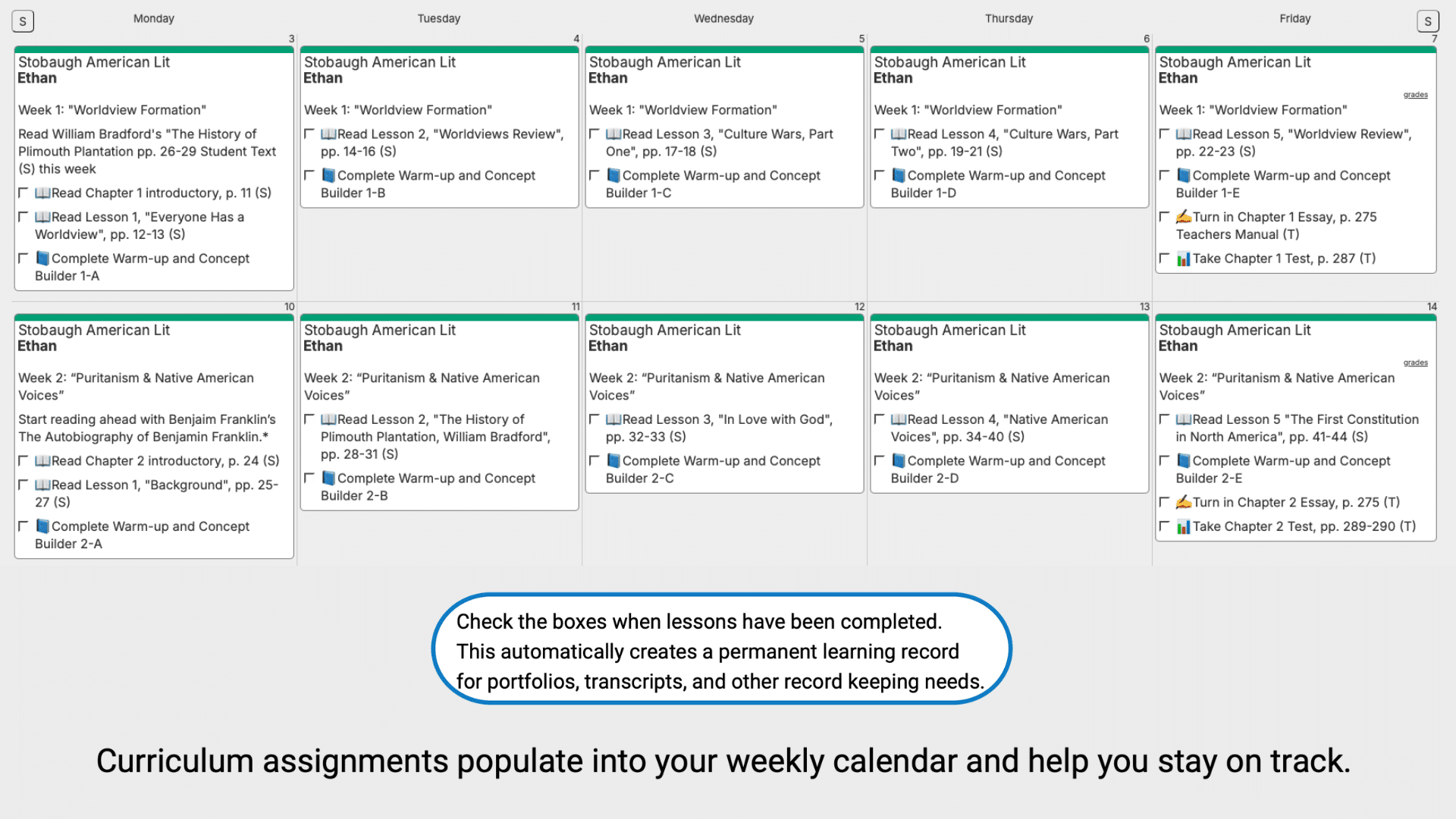1456x819 pixels.
Task: Click the writing hand icon for Chapter 2 Essay
Action: click(x=1183, y=502)
